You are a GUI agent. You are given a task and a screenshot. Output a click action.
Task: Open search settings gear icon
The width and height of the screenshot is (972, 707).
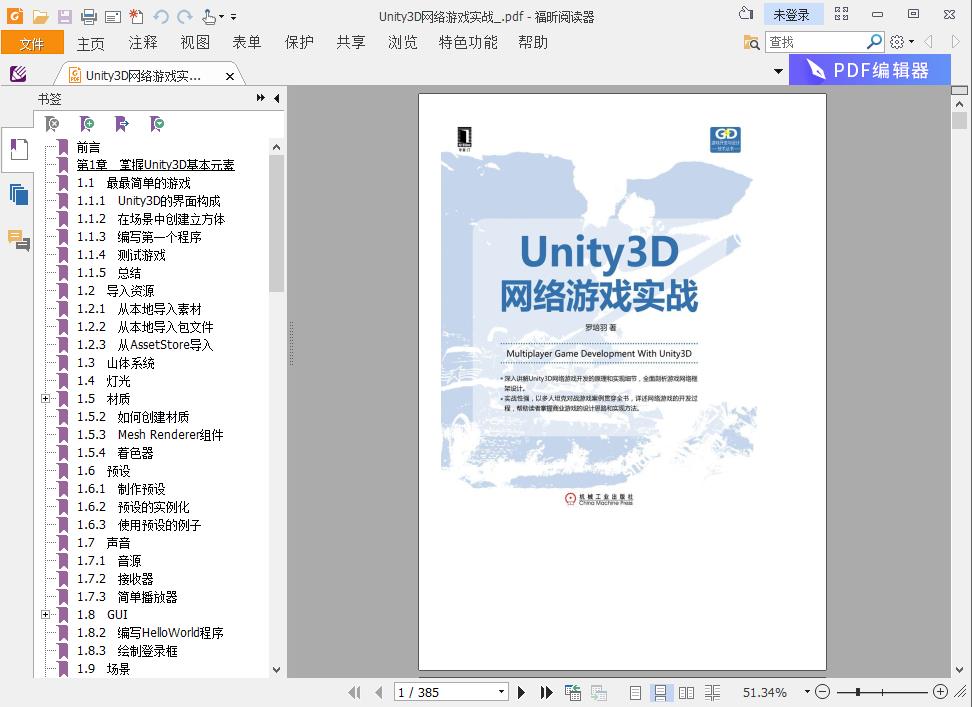point(897,42)
